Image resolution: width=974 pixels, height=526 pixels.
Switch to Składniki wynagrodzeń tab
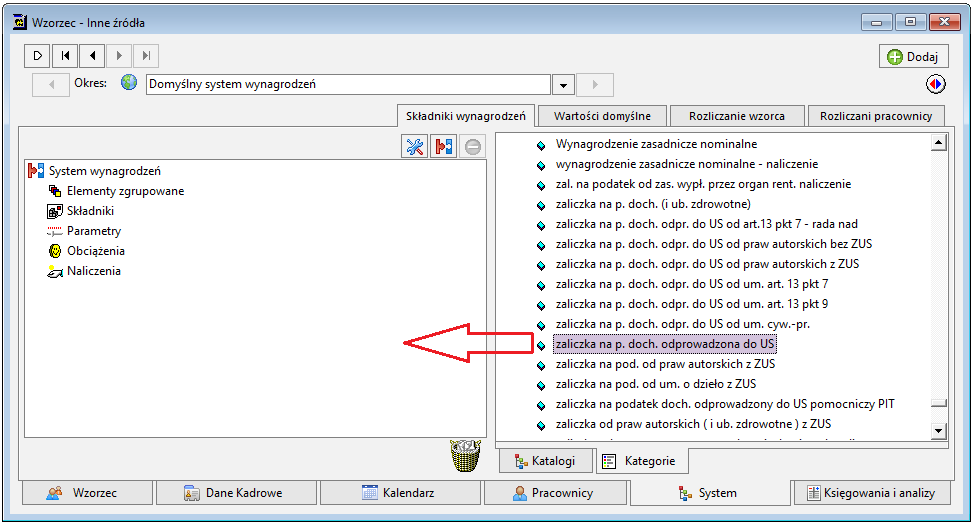(465, 116)
